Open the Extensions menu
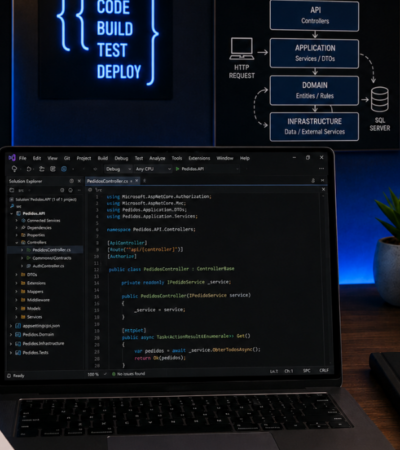This screenshot has height=450, width=400. [199, 158]
